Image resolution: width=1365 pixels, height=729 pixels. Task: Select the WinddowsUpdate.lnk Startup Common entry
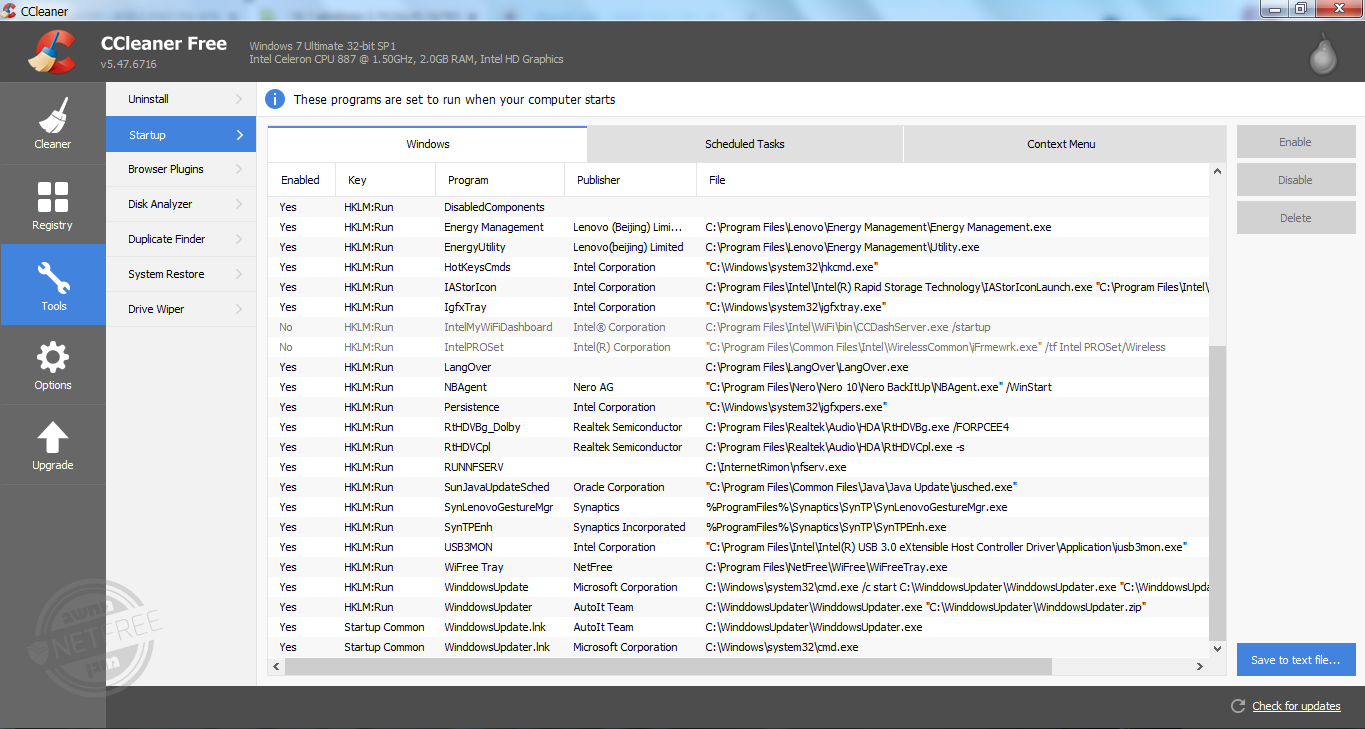[739, 627]
